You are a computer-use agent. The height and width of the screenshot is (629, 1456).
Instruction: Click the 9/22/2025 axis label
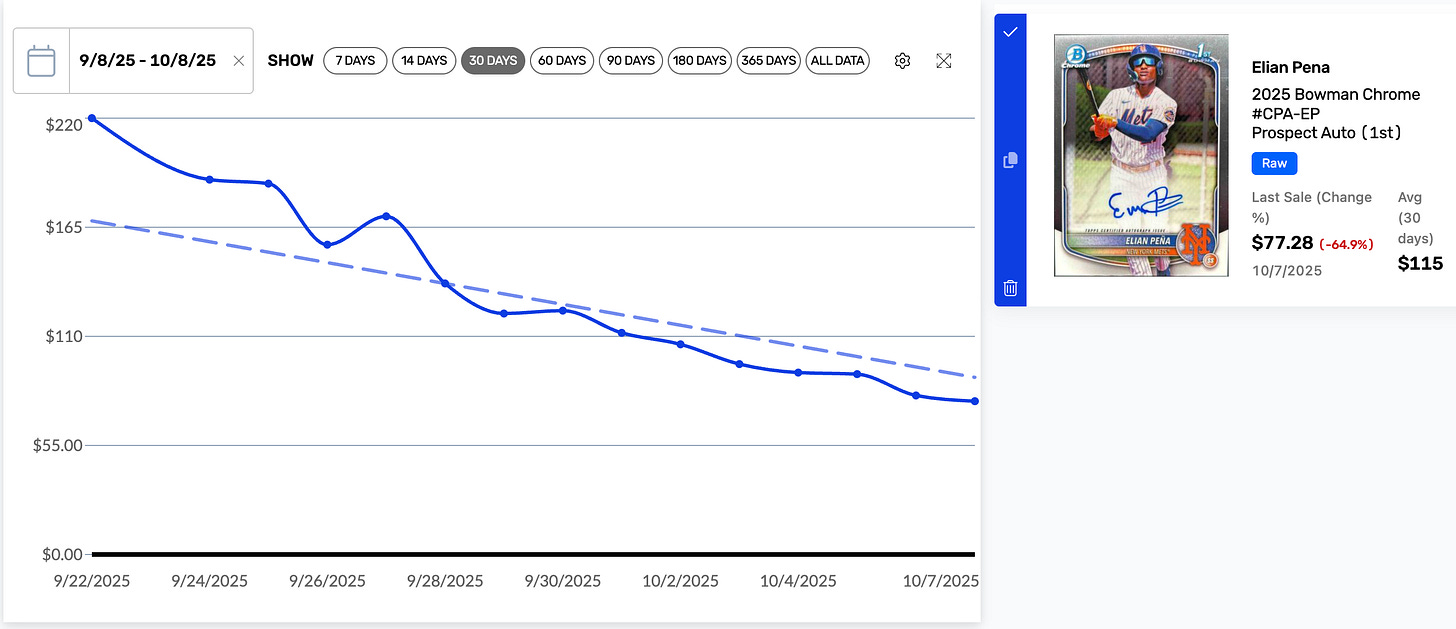[92, 581]
